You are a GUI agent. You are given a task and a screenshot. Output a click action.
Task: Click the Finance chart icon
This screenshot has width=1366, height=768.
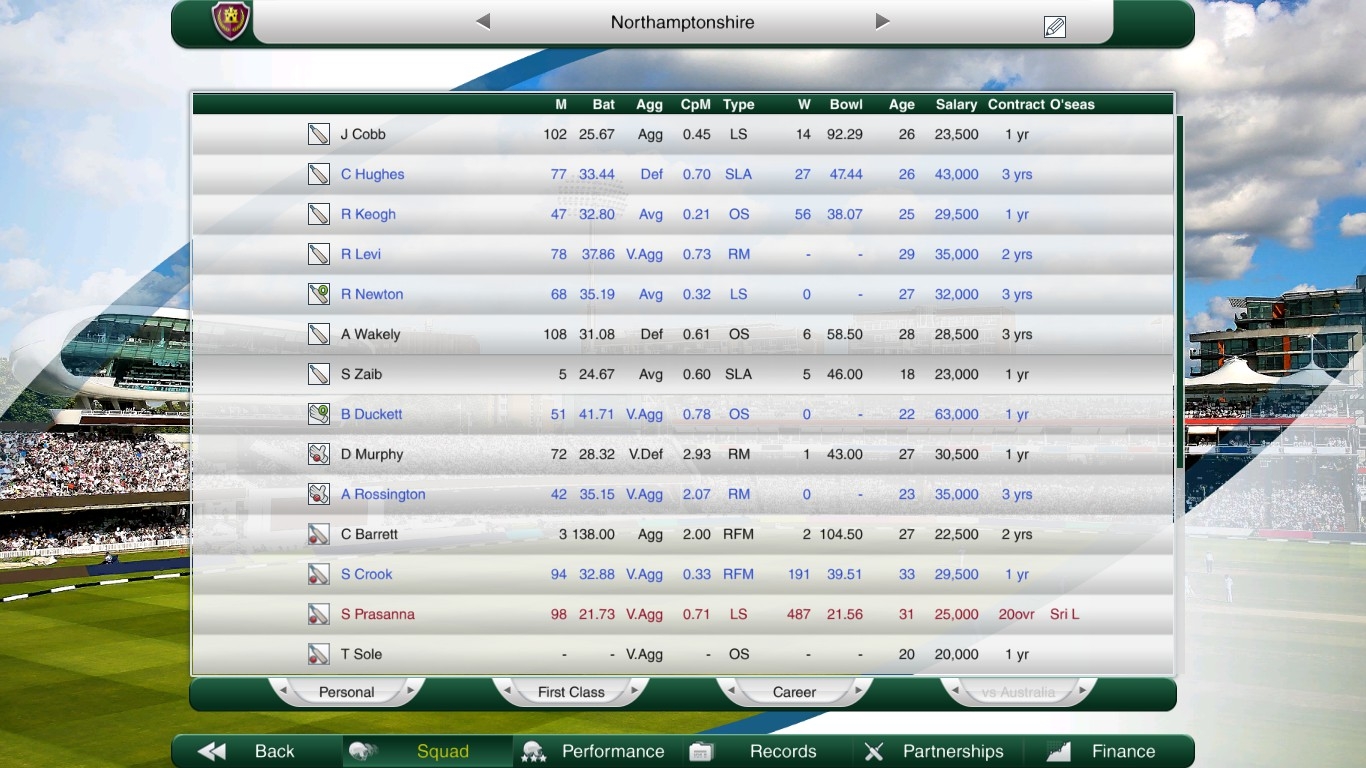pos(1059,751)
